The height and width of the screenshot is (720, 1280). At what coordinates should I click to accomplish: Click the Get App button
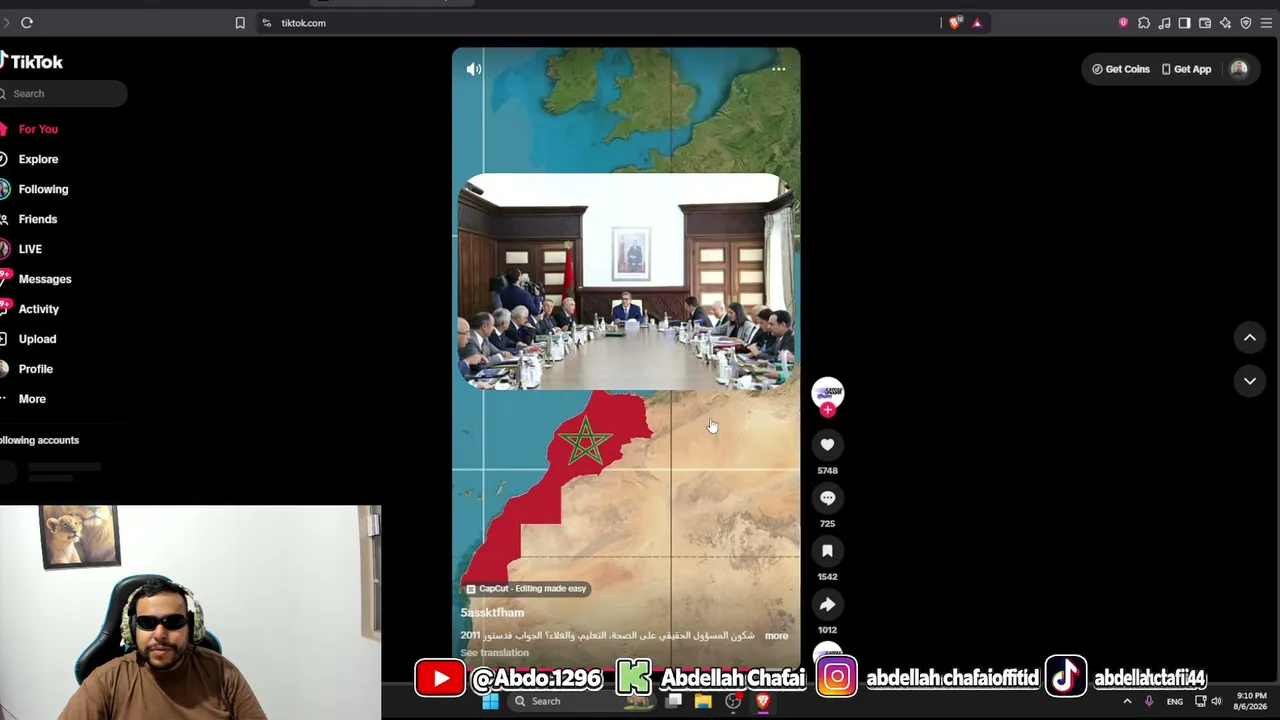pos(1187,69)
